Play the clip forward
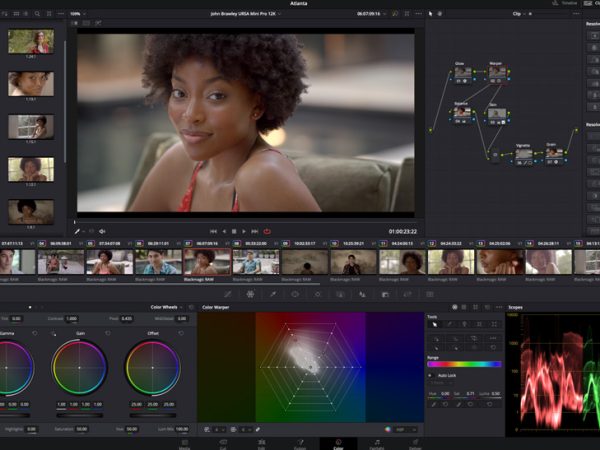 (244, 232)
